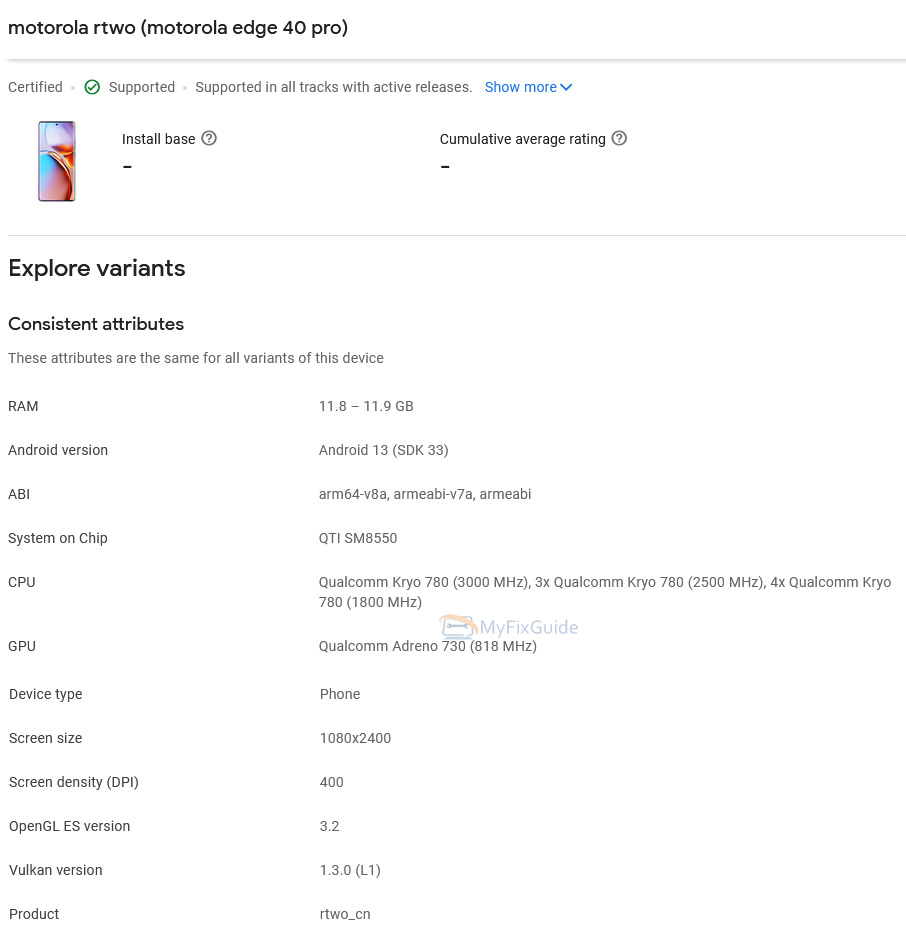Click the Screen density 400 value
Screen dimensions: 906x946
(x=331, y=782)
